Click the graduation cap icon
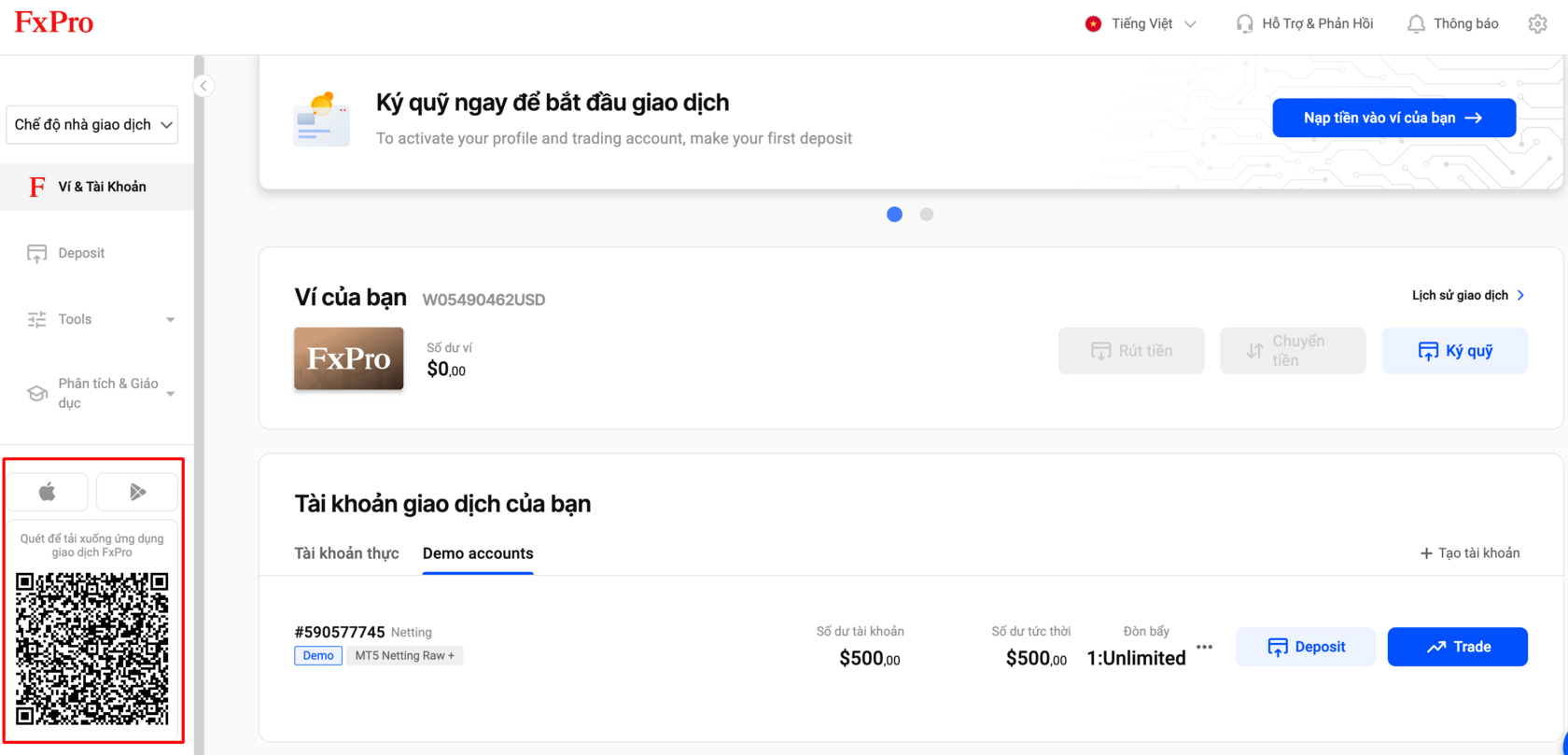 point(37,394)
